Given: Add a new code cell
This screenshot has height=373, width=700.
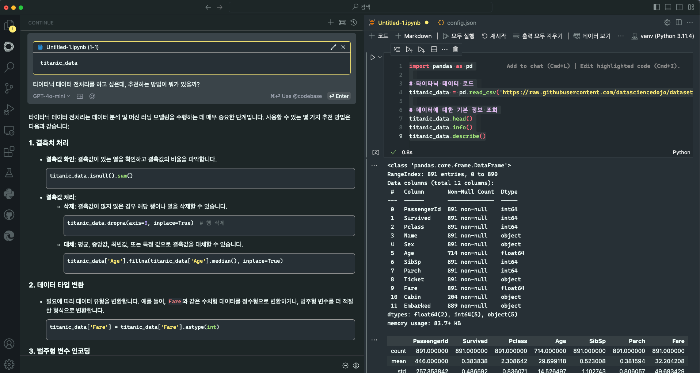Looking at the screenshot, I should coord(379,36).
